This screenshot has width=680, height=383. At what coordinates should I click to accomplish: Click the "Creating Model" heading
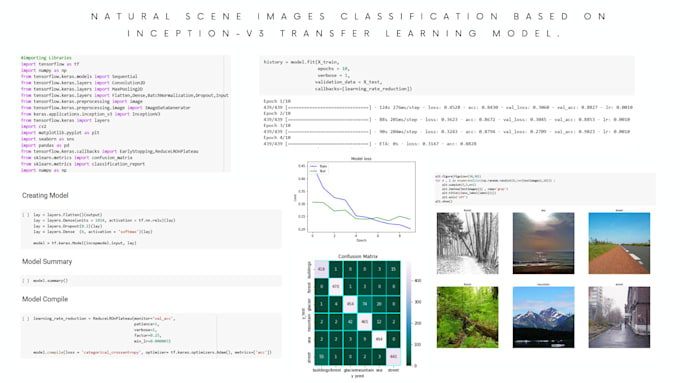(45, 196)
